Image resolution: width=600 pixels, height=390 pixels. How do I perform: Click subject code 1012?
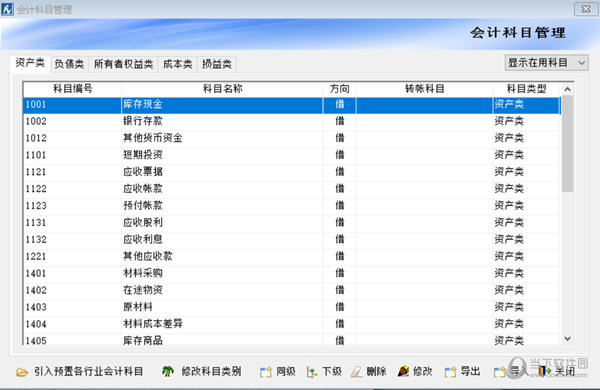pyautogui.click(x=36, y=138)
